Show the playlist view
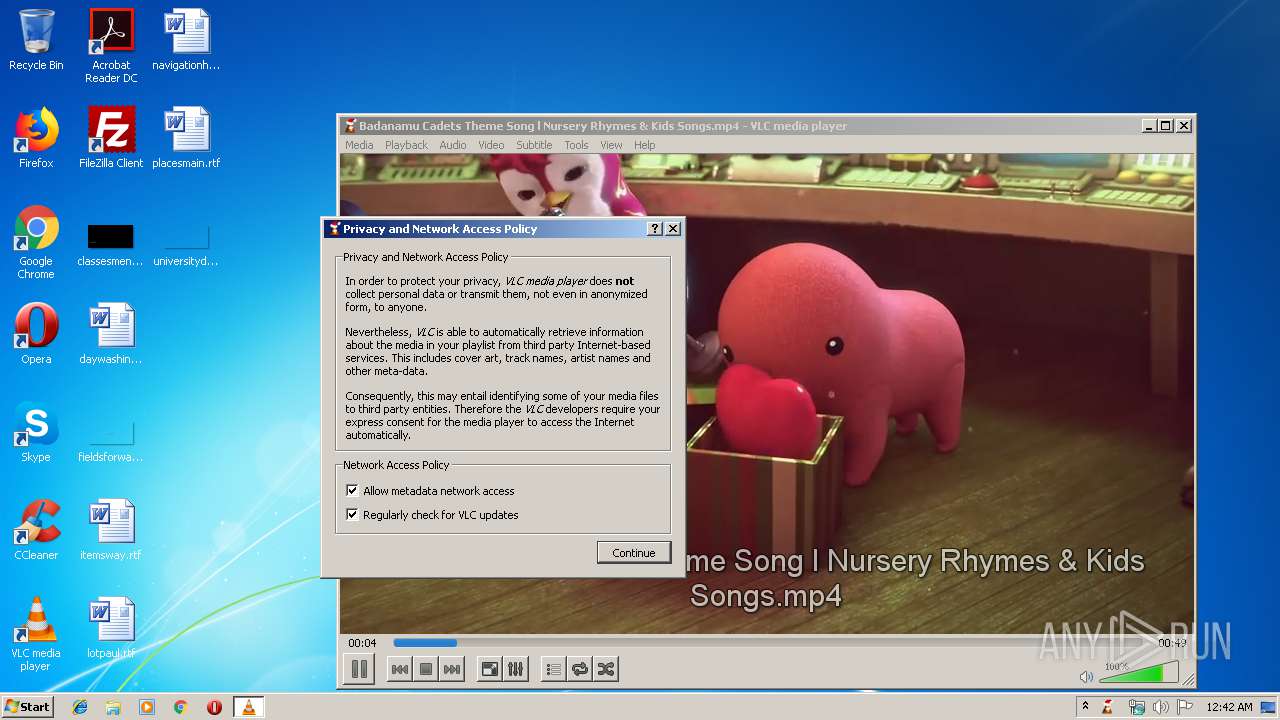 553,670
